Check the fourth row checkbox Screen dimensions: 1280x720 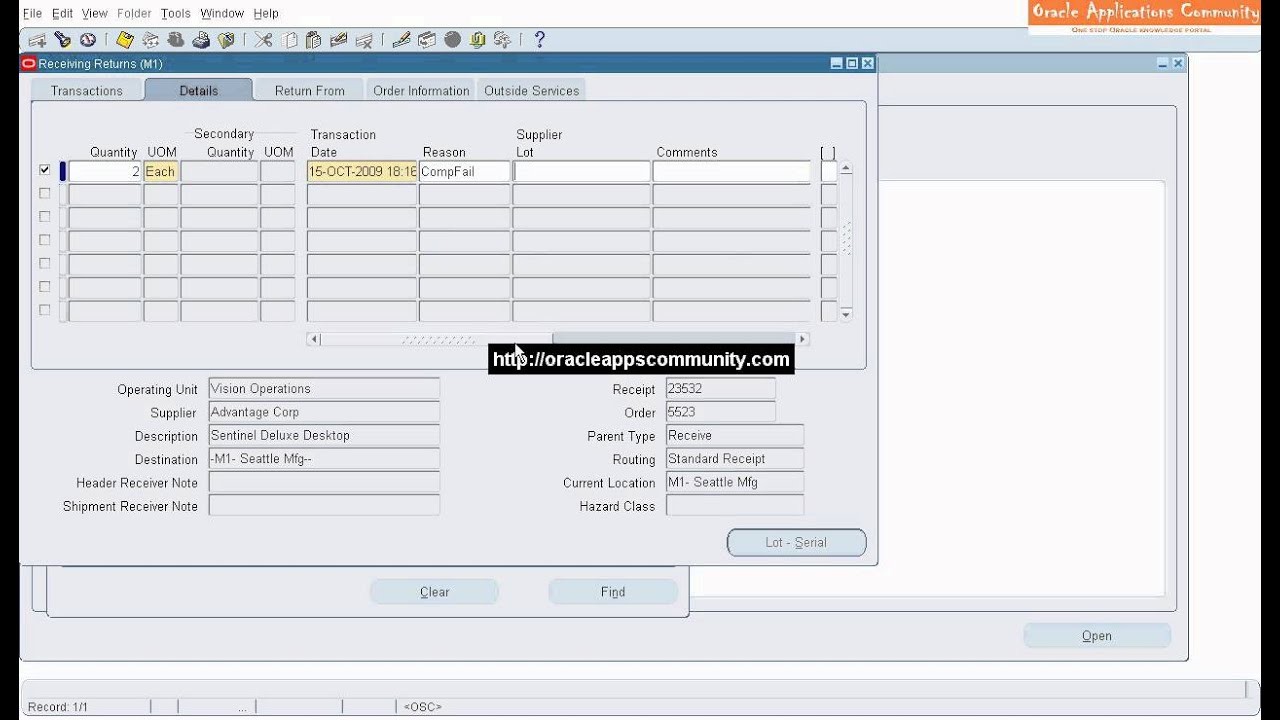tap(44, 240)
